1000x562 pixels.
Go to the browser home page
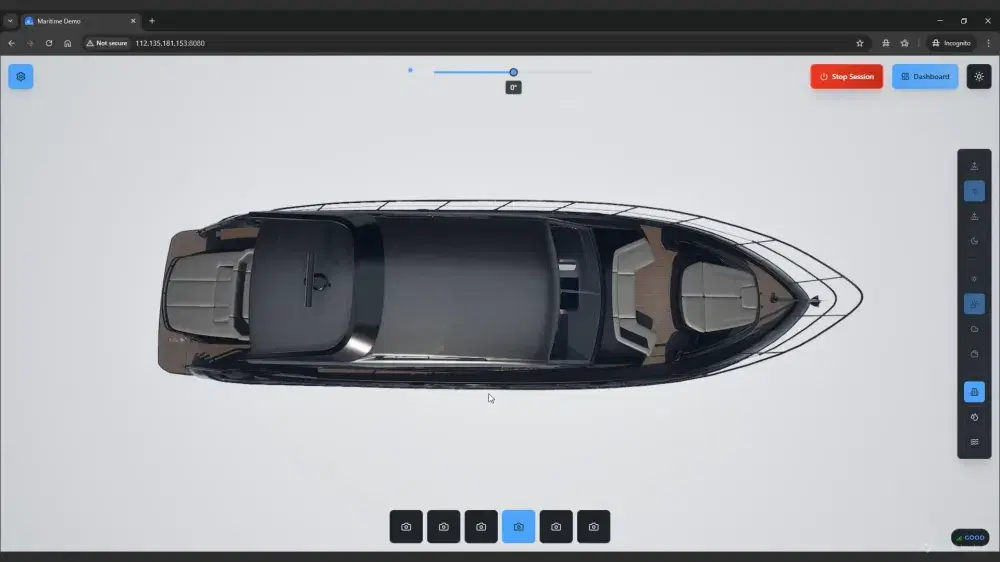click(x=68, y=43)
